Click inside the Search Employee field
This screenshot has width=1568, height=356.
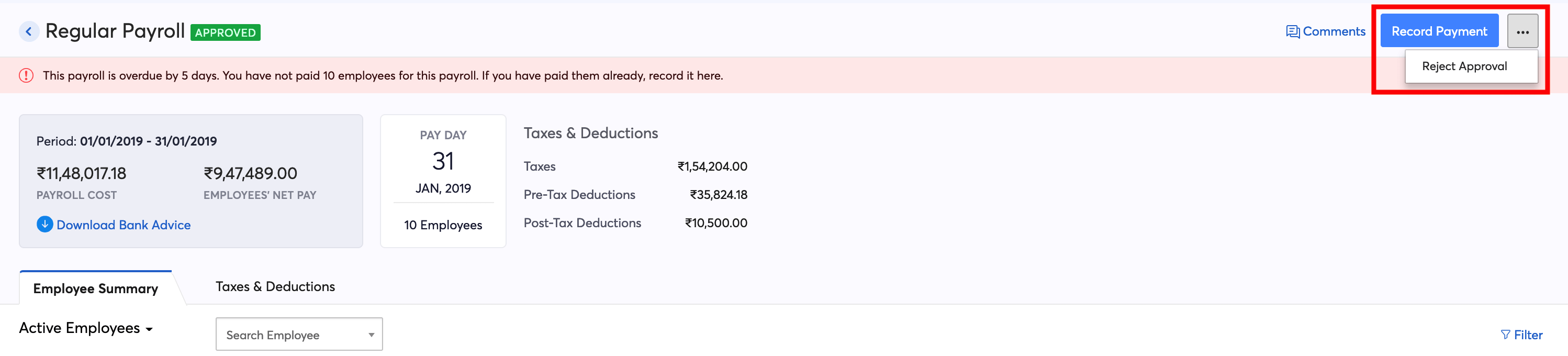point(299,334)
